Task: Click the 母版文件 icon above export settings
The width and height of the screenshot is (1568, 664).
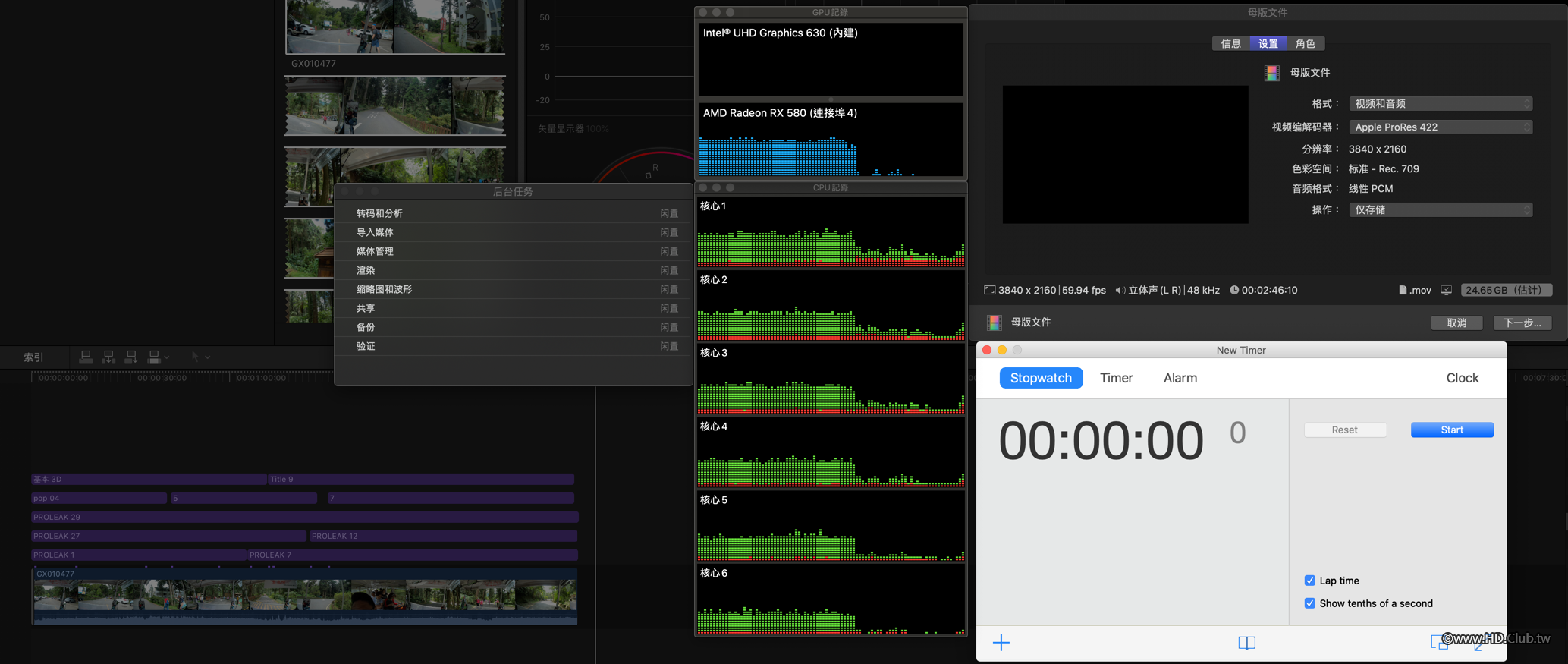Action: pos(1272,73)
